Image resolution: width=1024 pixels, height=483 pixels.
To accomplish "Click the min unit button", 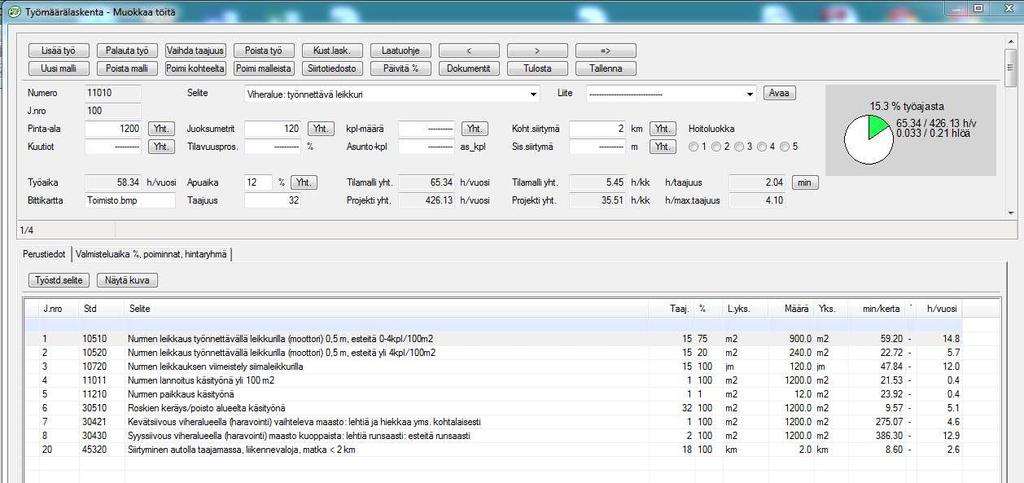I will 805,183.
